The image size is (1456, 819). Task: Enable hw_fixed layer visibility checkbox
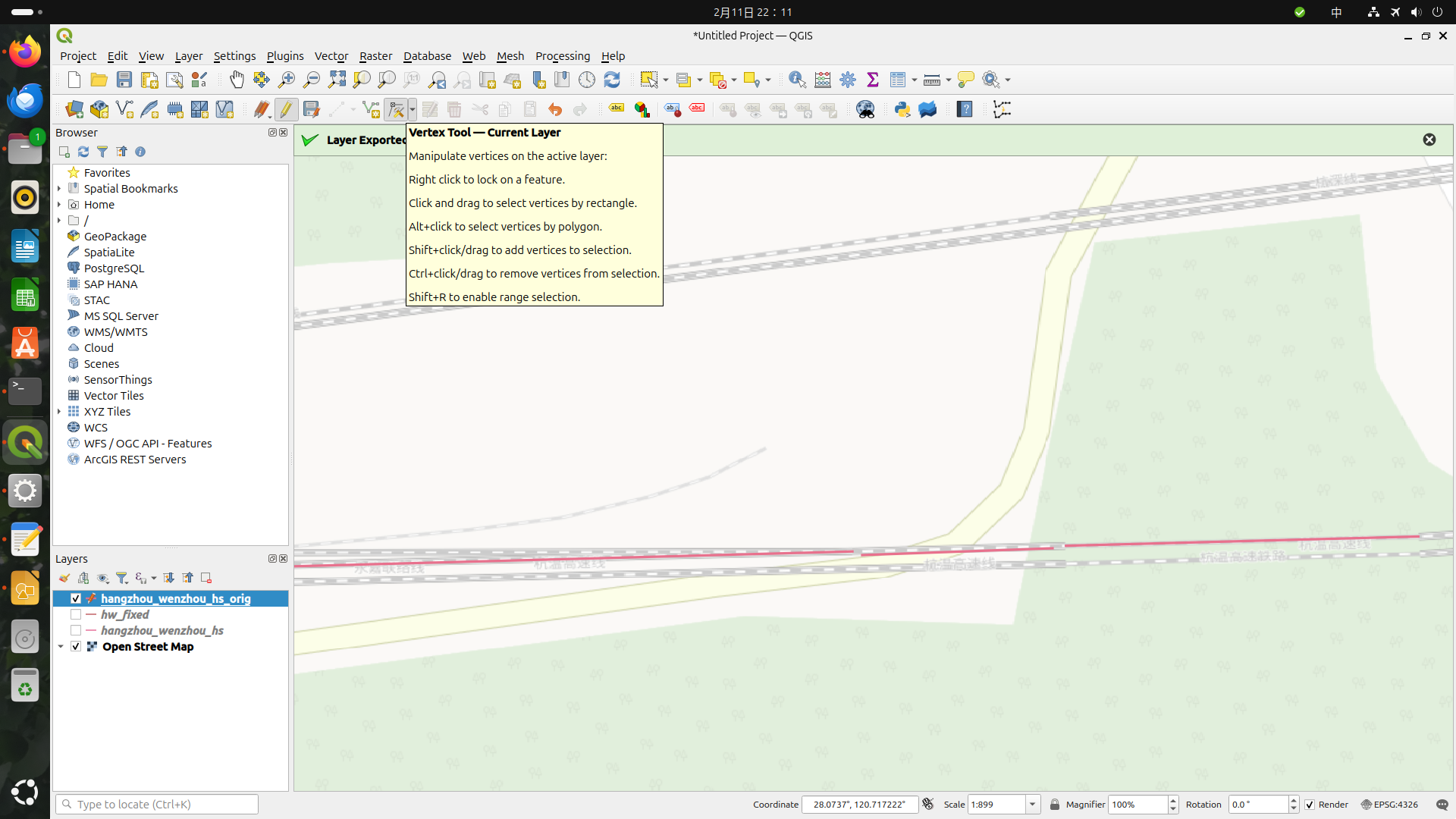tap(76, 614)
